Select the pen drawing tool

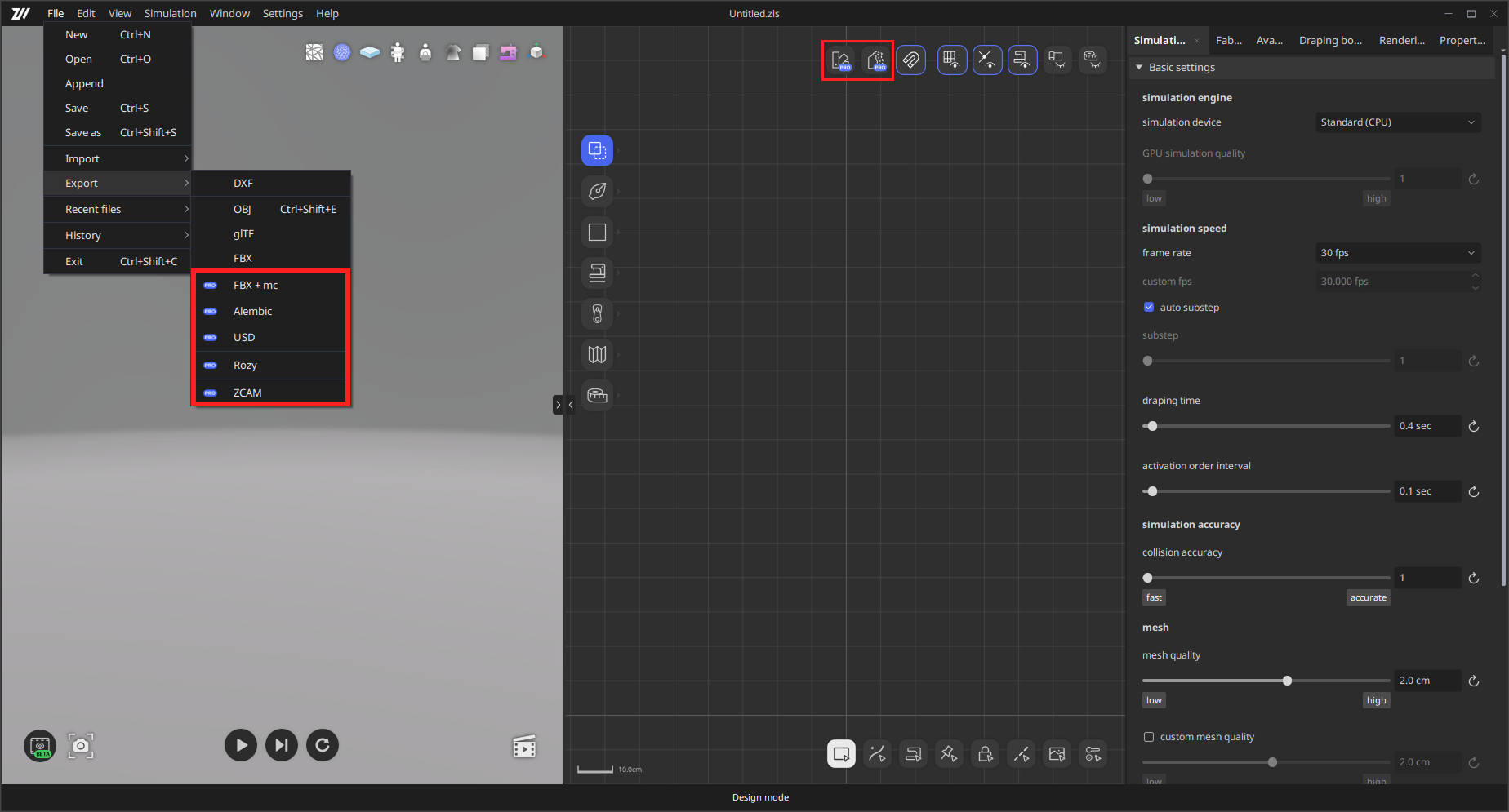pyautogui.click(x=597, y=191)
